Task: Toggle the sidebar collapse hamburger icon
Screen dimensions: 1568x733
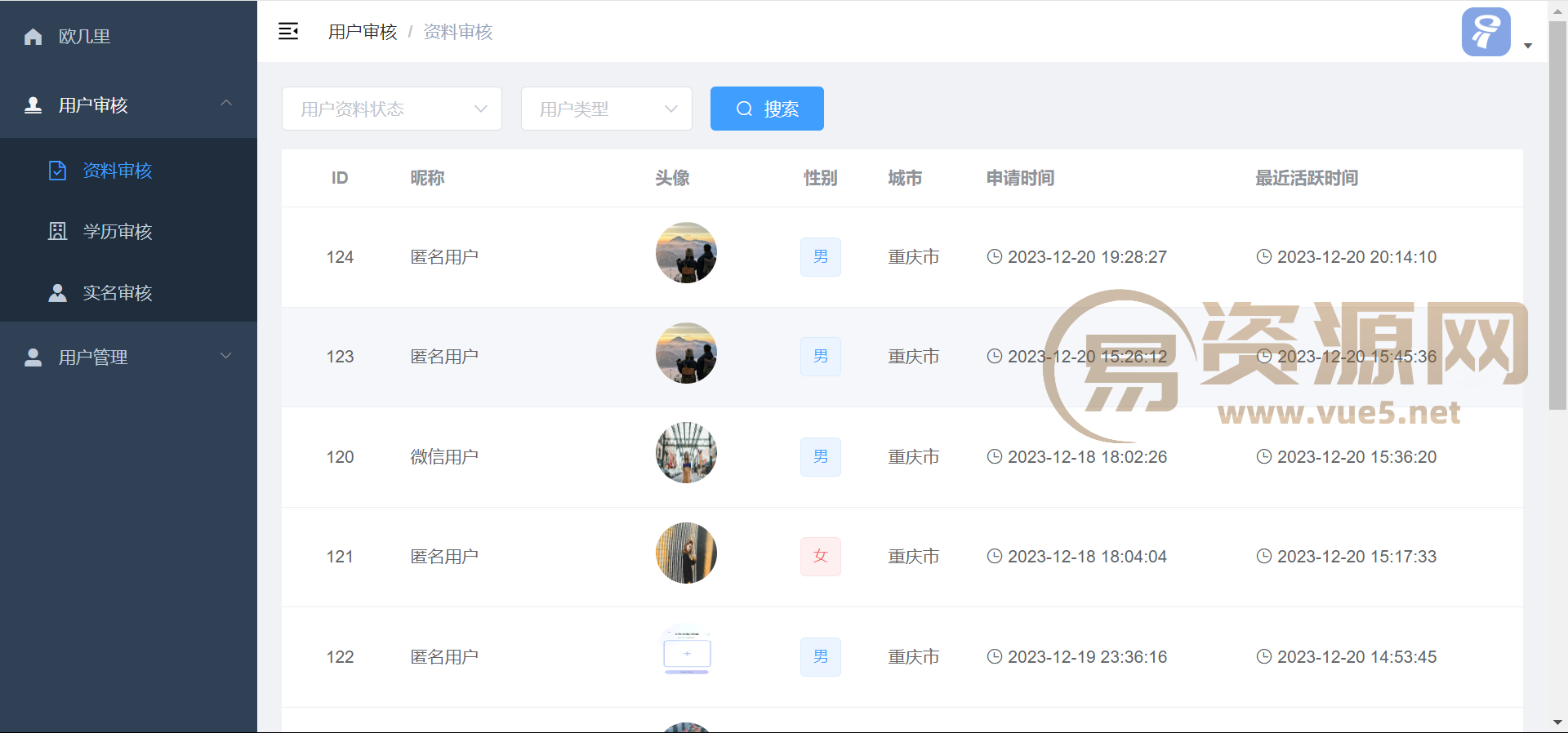Action: [x=288, y=31]
